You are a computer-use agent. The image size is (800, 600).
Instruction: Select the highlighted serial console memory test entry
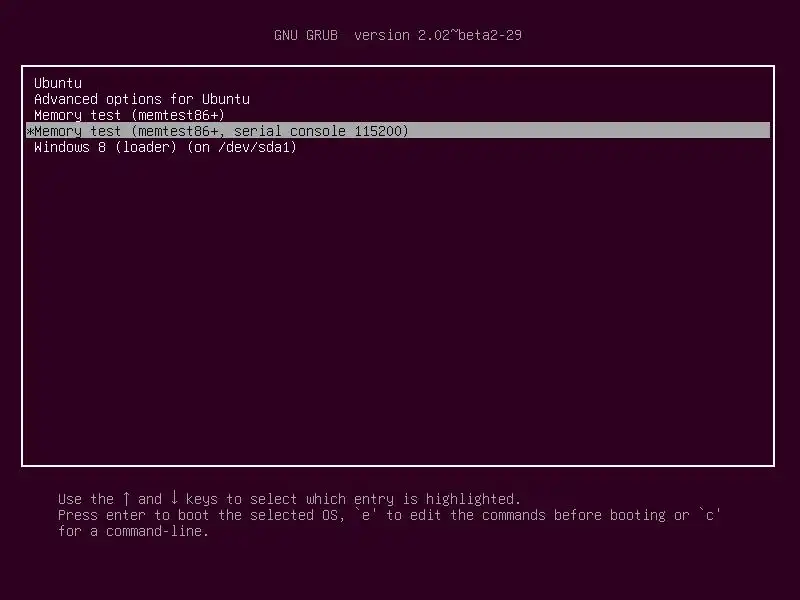398,131
